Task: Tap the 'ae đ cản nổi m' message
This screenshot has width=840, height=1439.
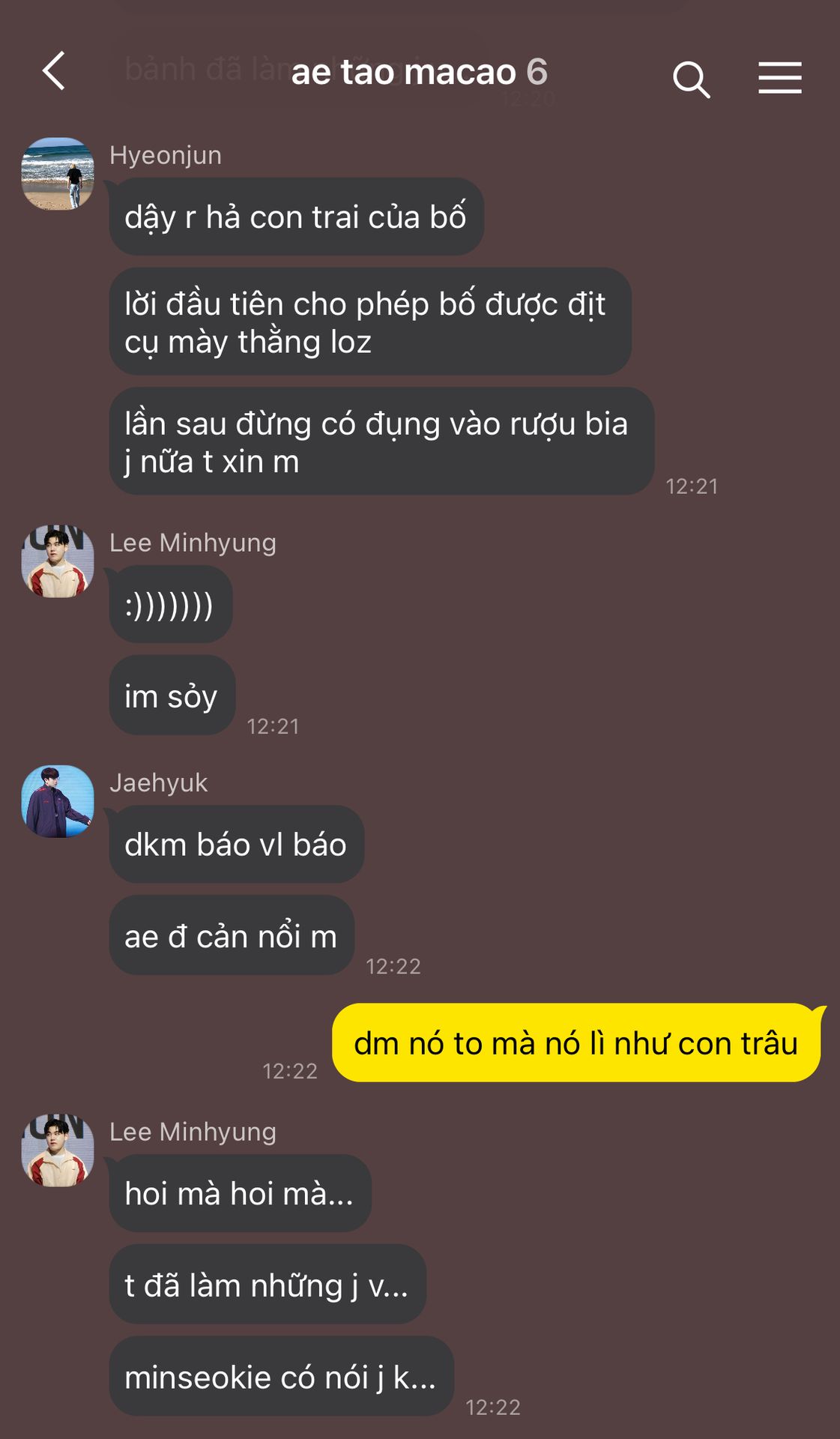Action: tap(231, 936)
